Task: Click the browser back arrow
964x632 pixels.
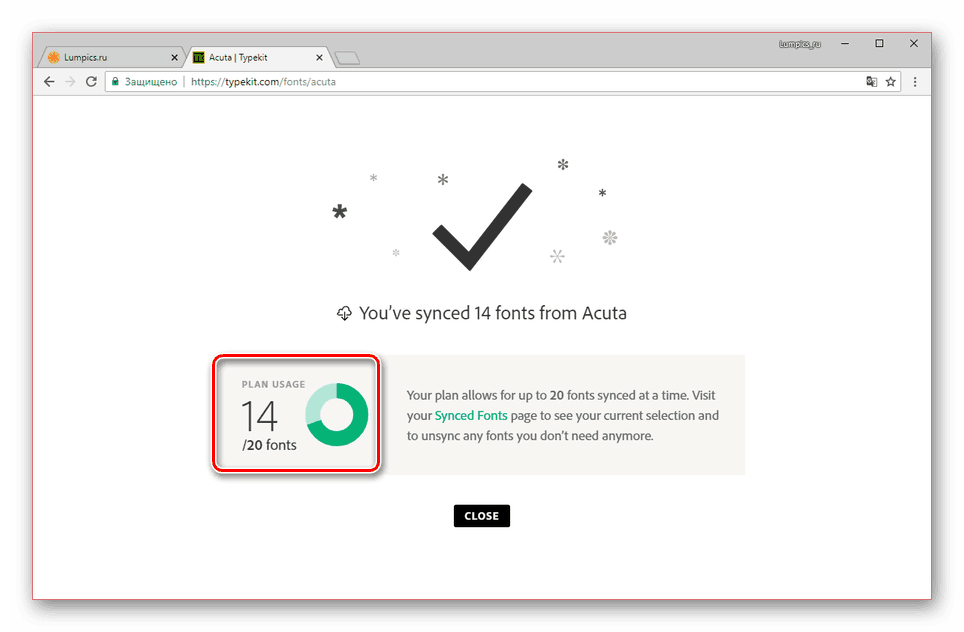Action: pos(49,82)
